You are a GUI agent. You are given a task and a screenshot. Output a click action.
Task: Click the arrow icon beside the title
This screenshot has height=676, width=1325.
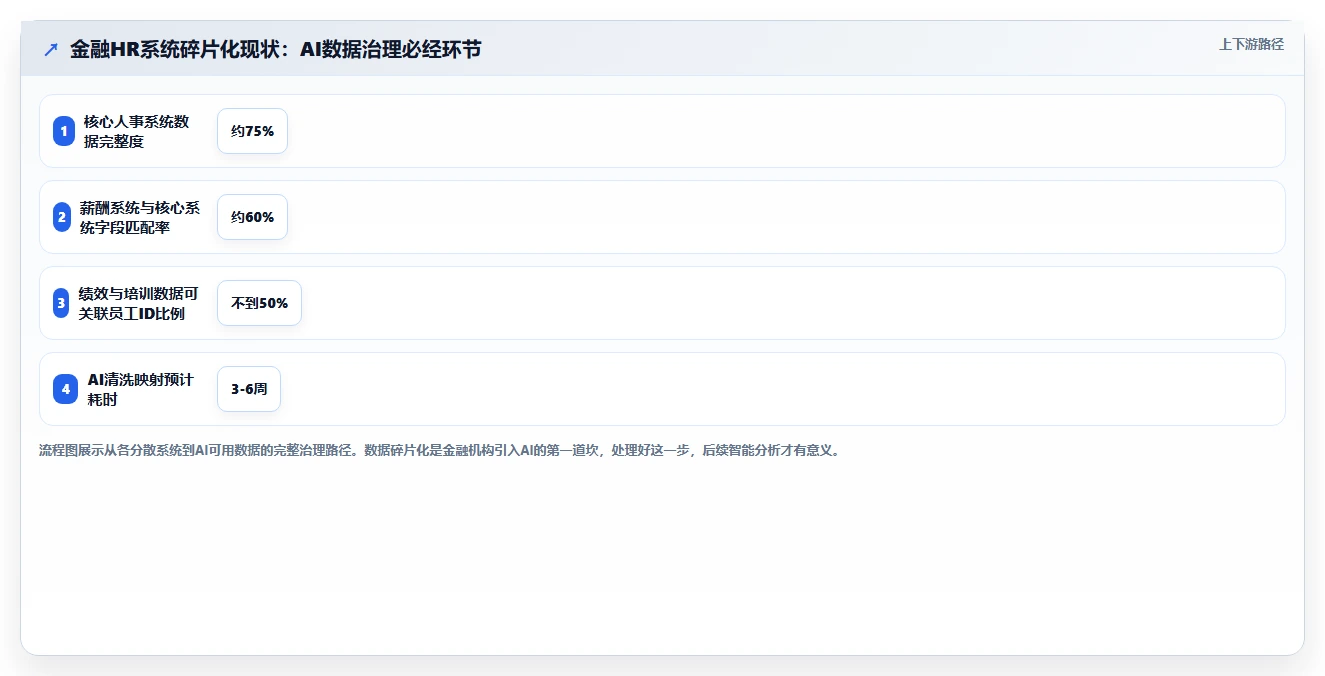(x=51, y=49)
